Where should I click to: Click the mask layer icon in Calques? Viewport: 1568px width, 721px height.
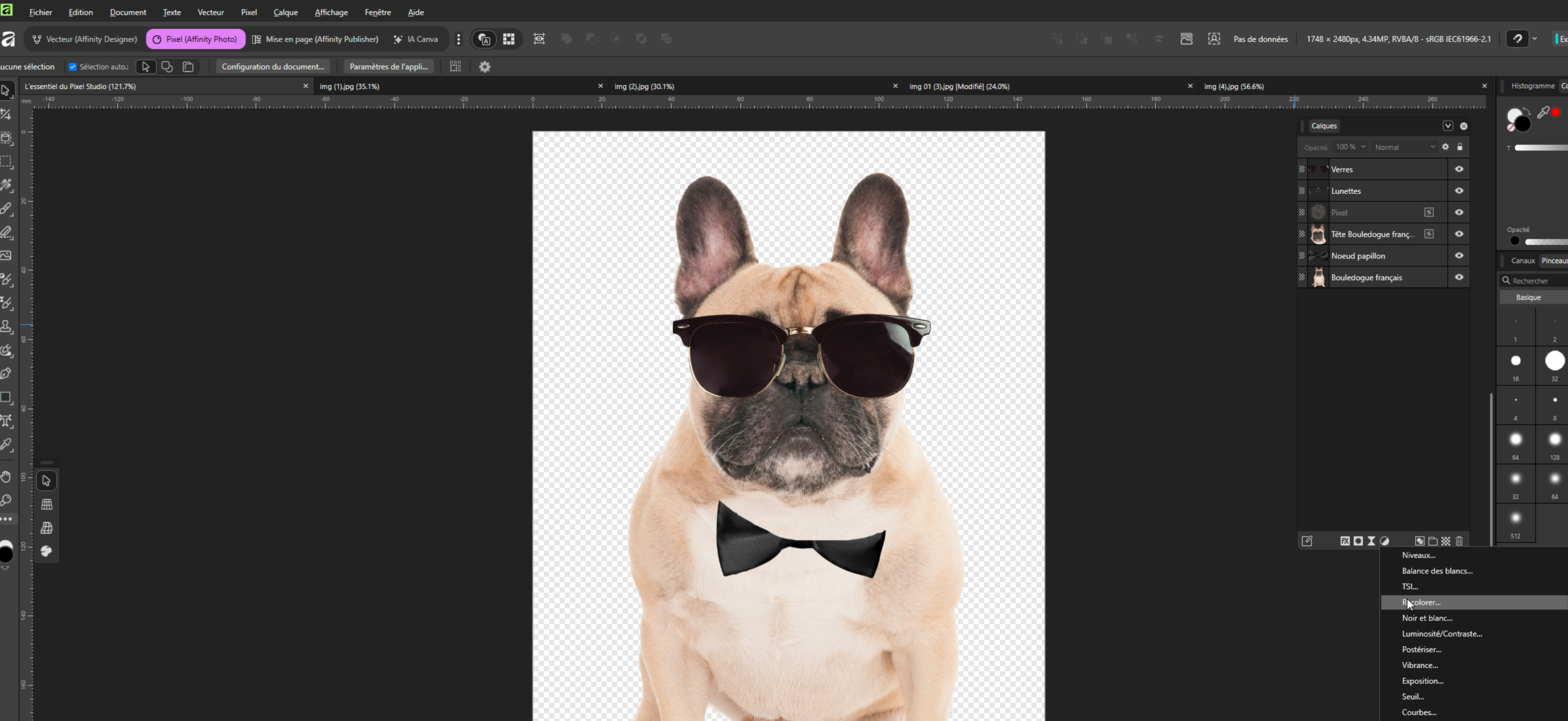click(x=1358, y=541)
